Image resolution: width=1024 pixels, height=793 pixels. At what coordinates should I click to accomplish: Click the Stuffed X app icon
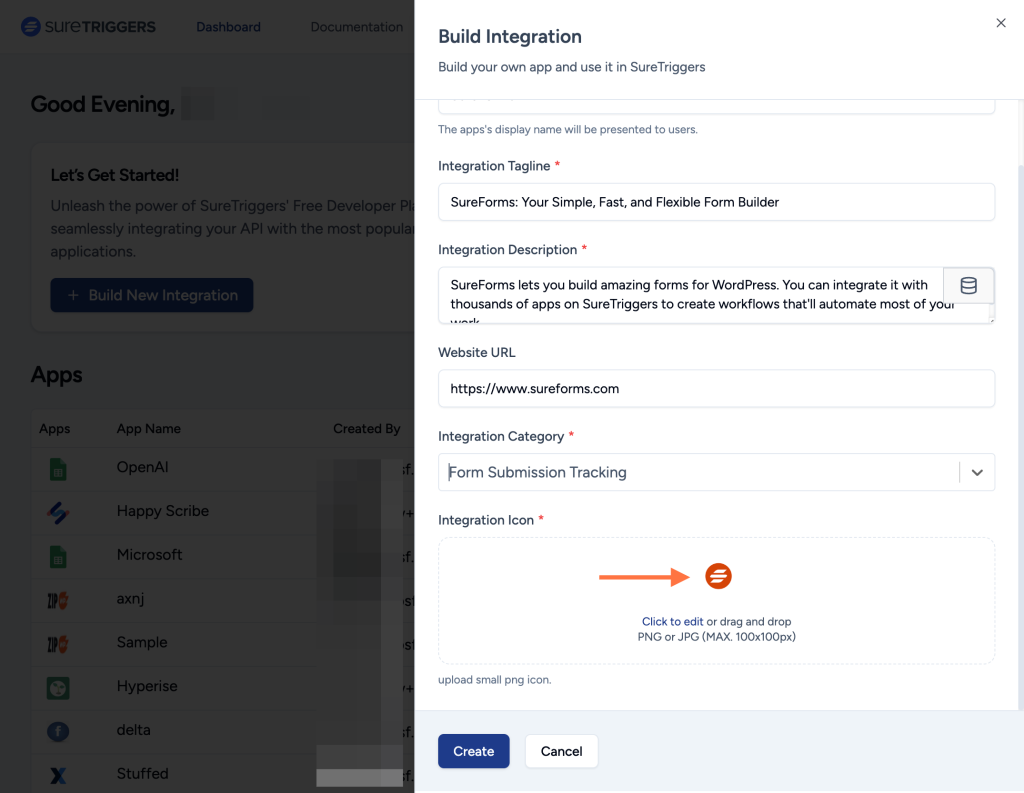[58, 773]
